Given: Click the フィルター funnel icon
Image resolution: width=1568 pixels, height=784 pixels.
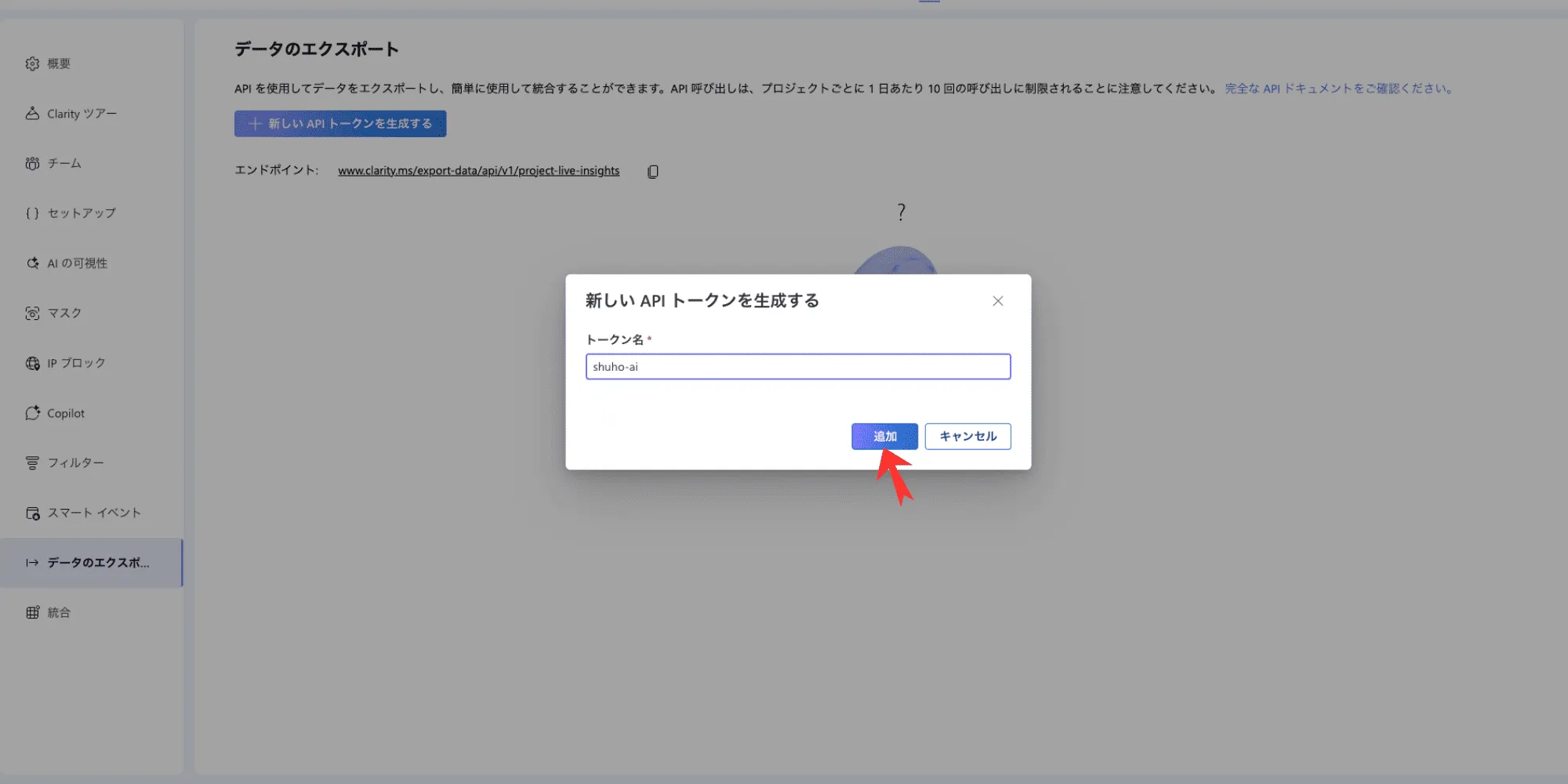Looking at the screenshot, I should (32, 463).
